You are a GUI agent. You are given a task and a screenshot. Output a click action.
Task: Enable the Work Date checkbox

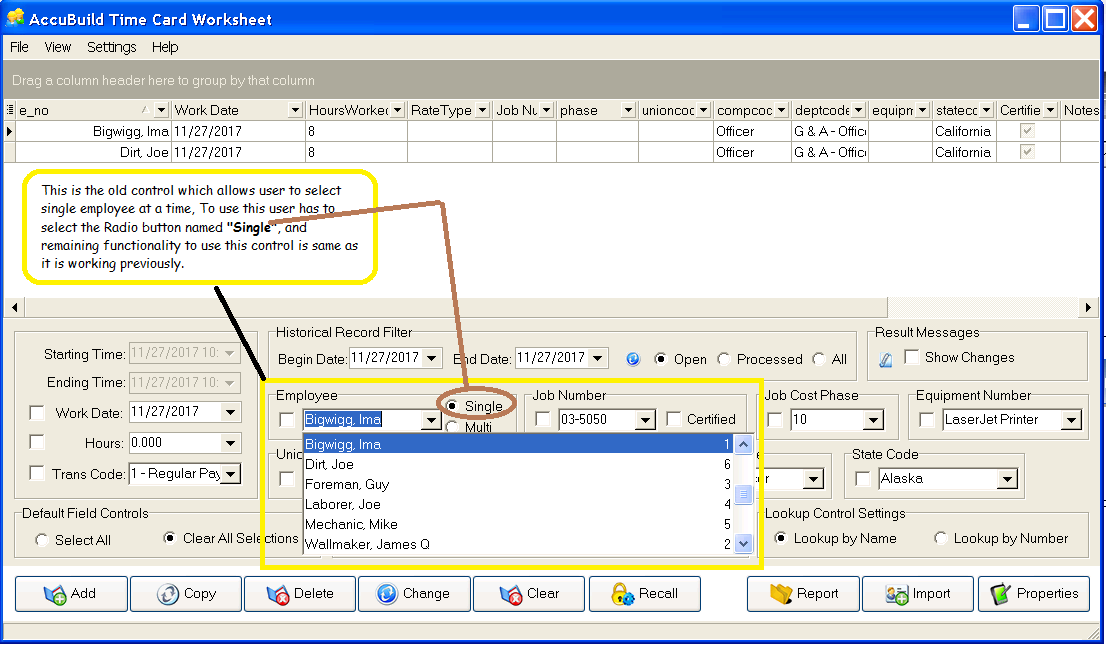point(37,413)
